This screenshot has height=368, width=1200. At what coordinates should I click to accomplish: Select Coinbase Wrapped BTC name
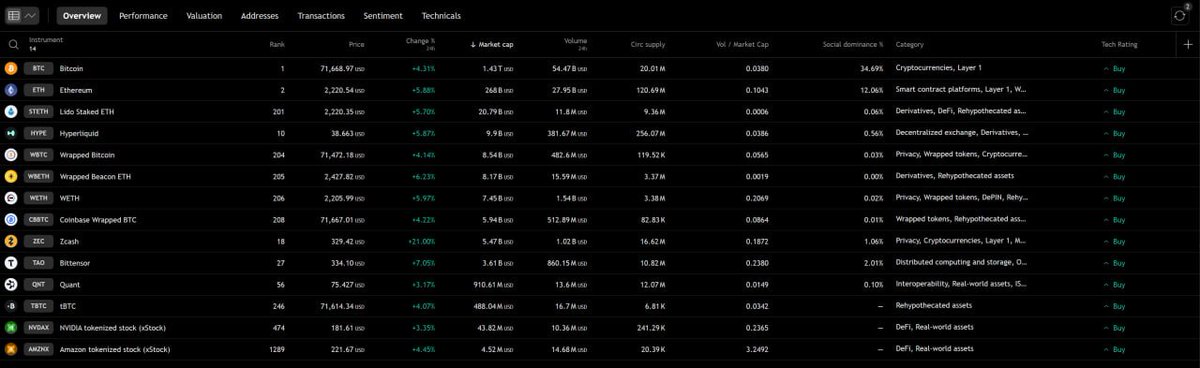click(x=98, y=219)
